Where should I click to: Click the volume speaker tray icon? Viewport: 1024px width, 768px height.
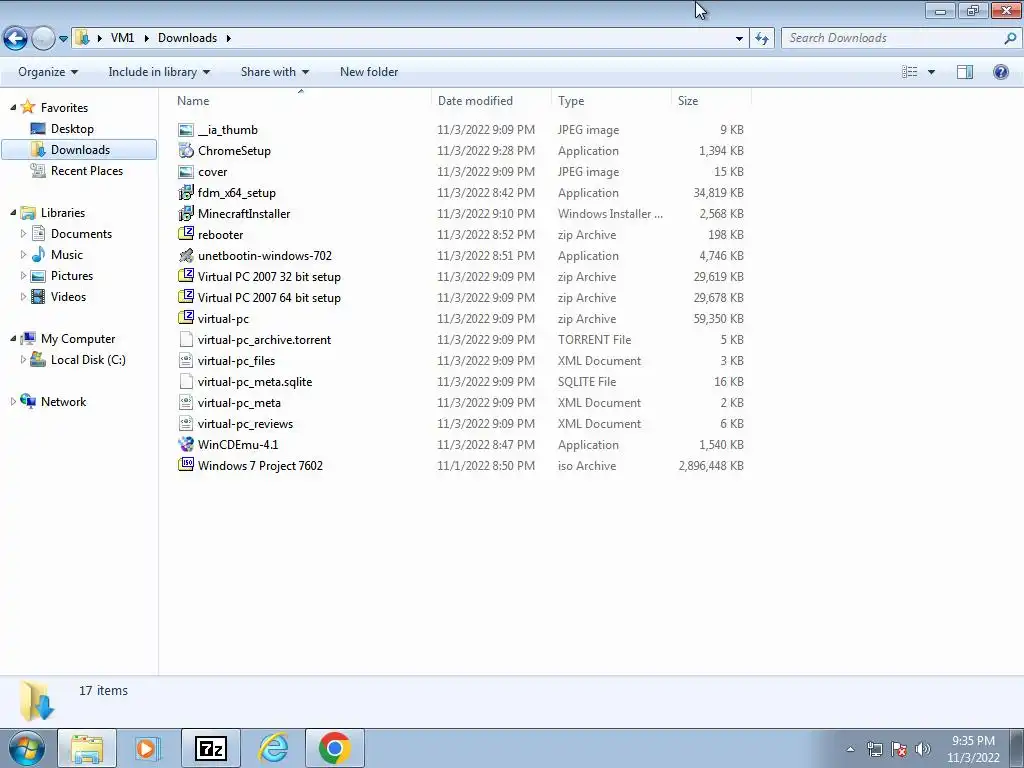(922, 749)
